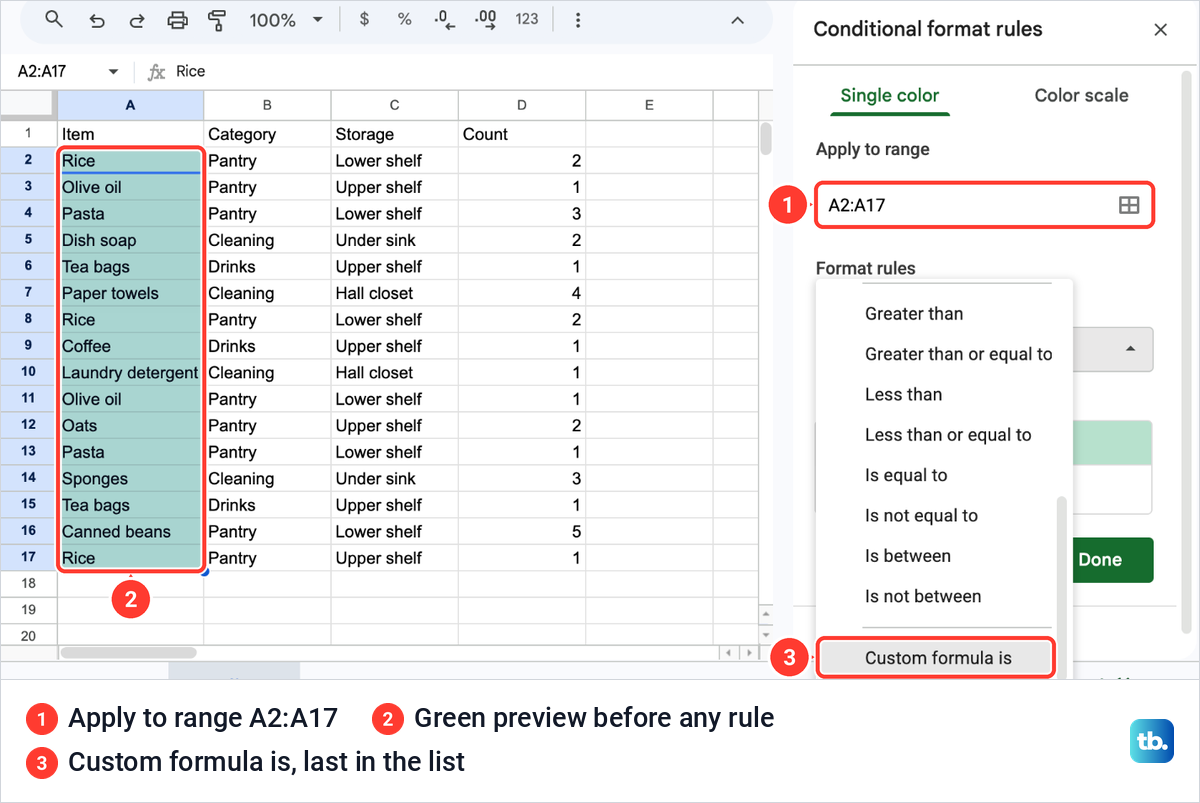
Task: Click the undo arrow icon
Action: pyautogui.click(x=96, y=20)
